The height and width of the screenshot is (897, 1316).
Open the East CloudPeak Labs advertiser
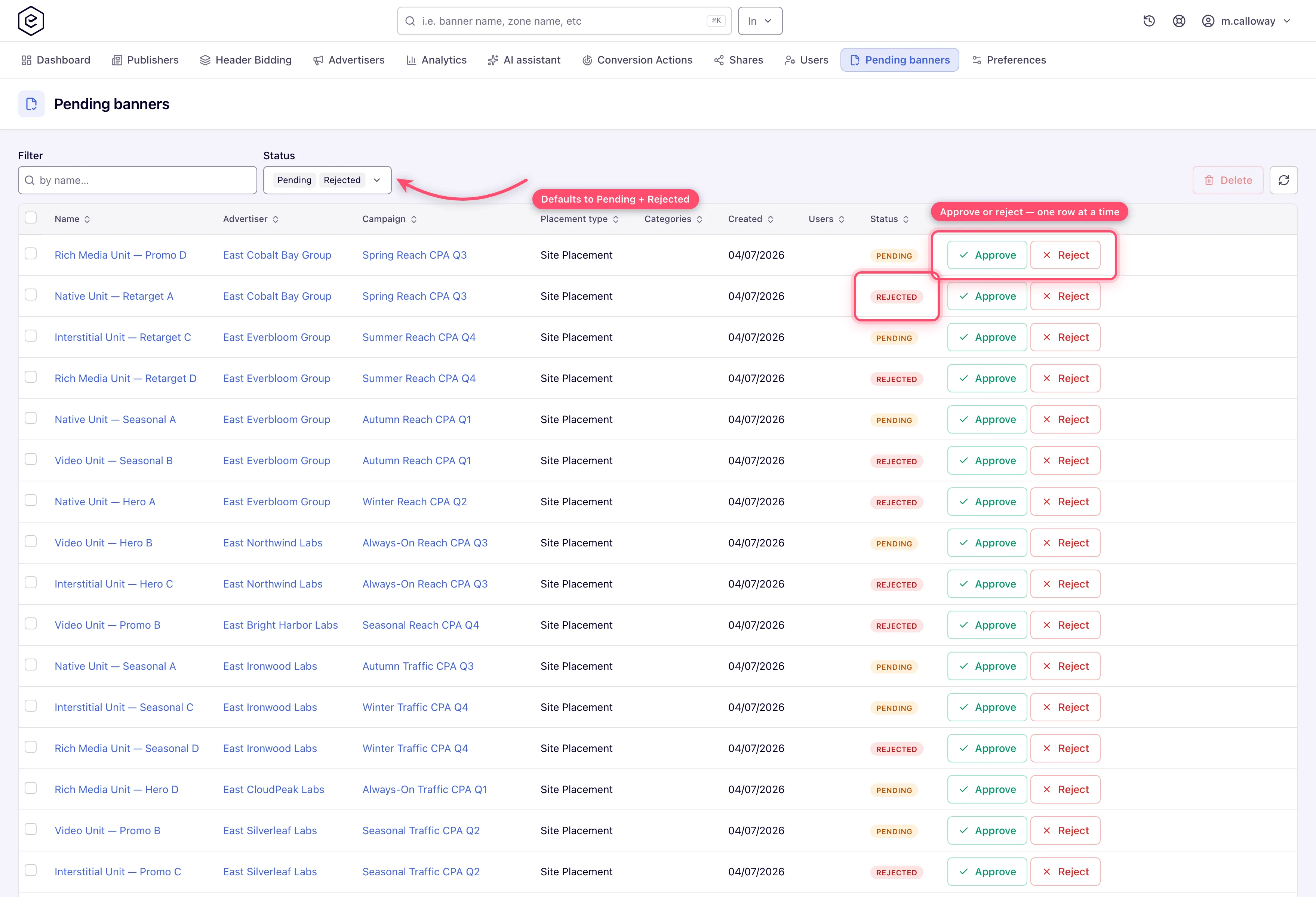(274, 789)
